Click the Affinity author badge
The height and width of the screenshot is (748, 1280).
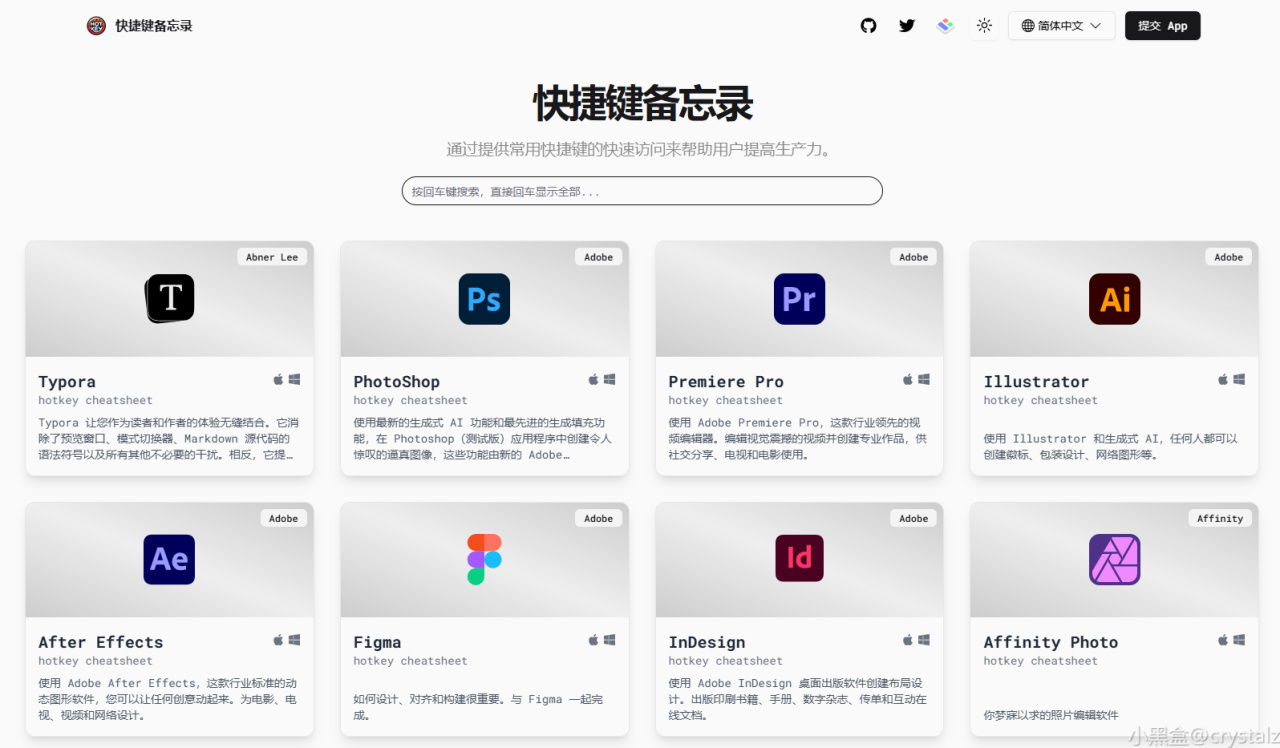tap(1220, 518)
